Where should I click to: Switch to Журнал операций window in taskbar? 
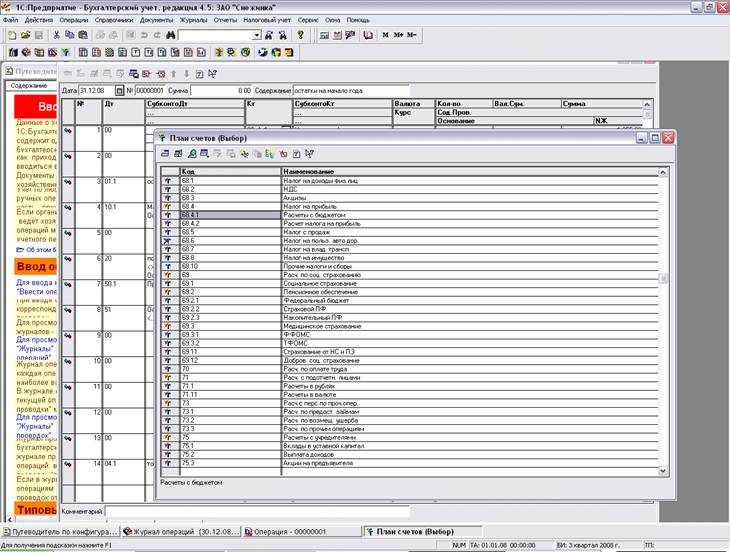tap(180, 531)
